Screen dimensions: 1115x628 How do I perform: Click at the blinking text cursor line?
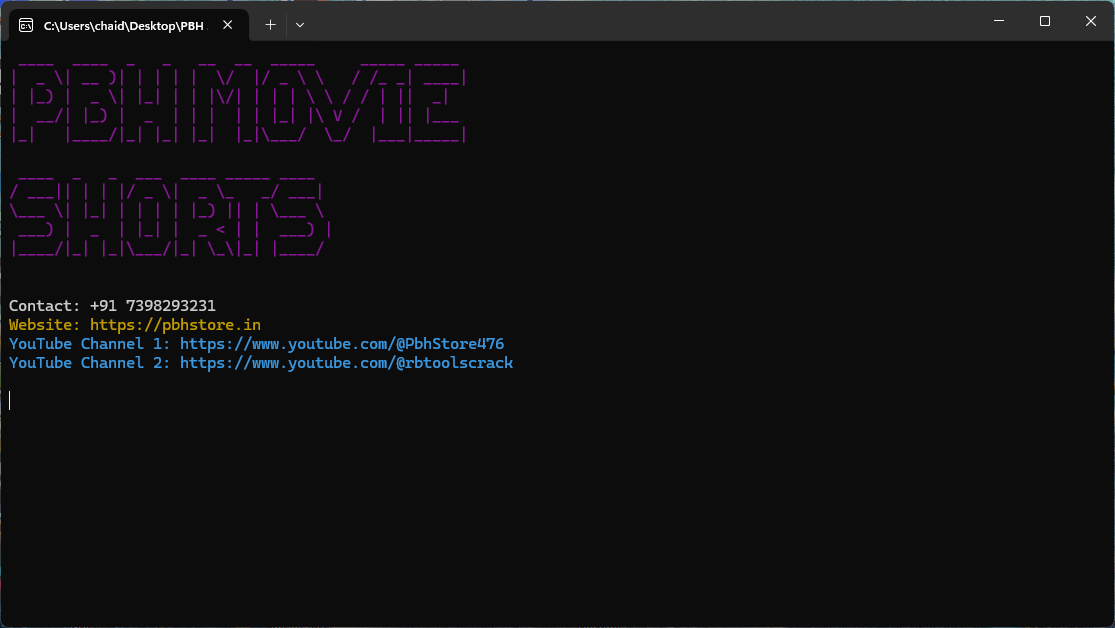[x=10, y=401]
